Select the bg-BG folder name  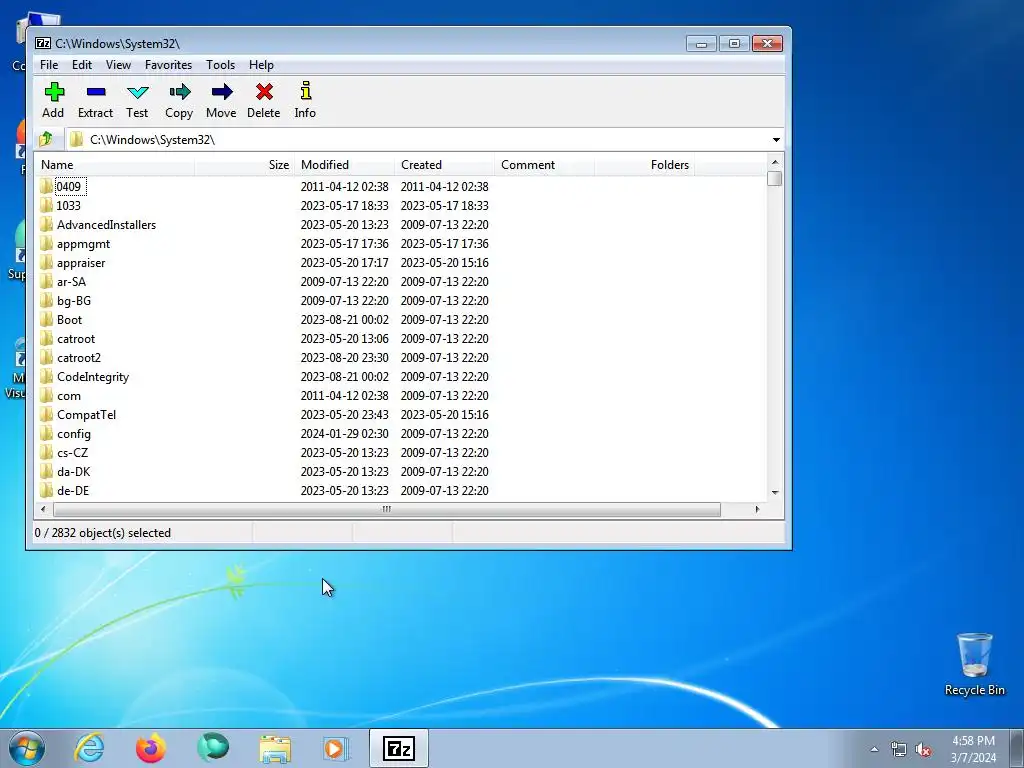click(x=74, y=300)
